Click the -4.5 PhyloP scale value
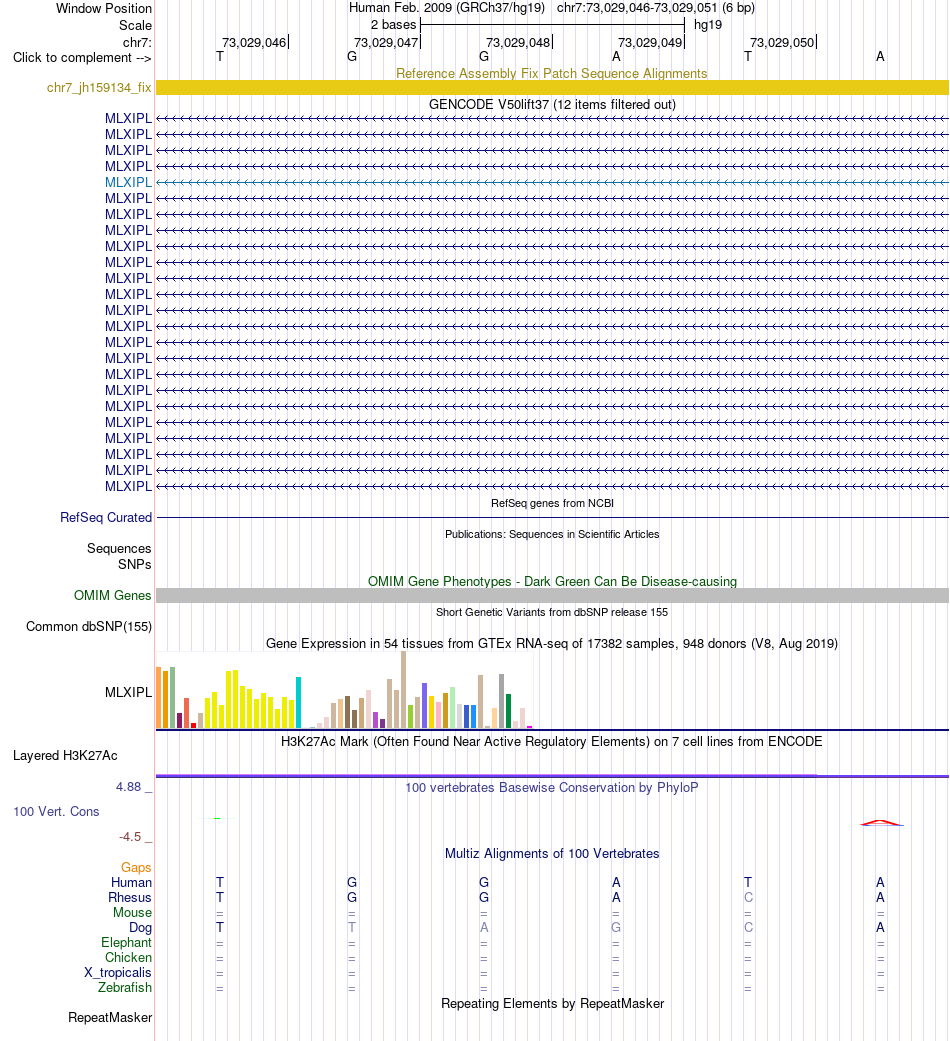This screenshot has height=1041, width=950. point(130,837)
